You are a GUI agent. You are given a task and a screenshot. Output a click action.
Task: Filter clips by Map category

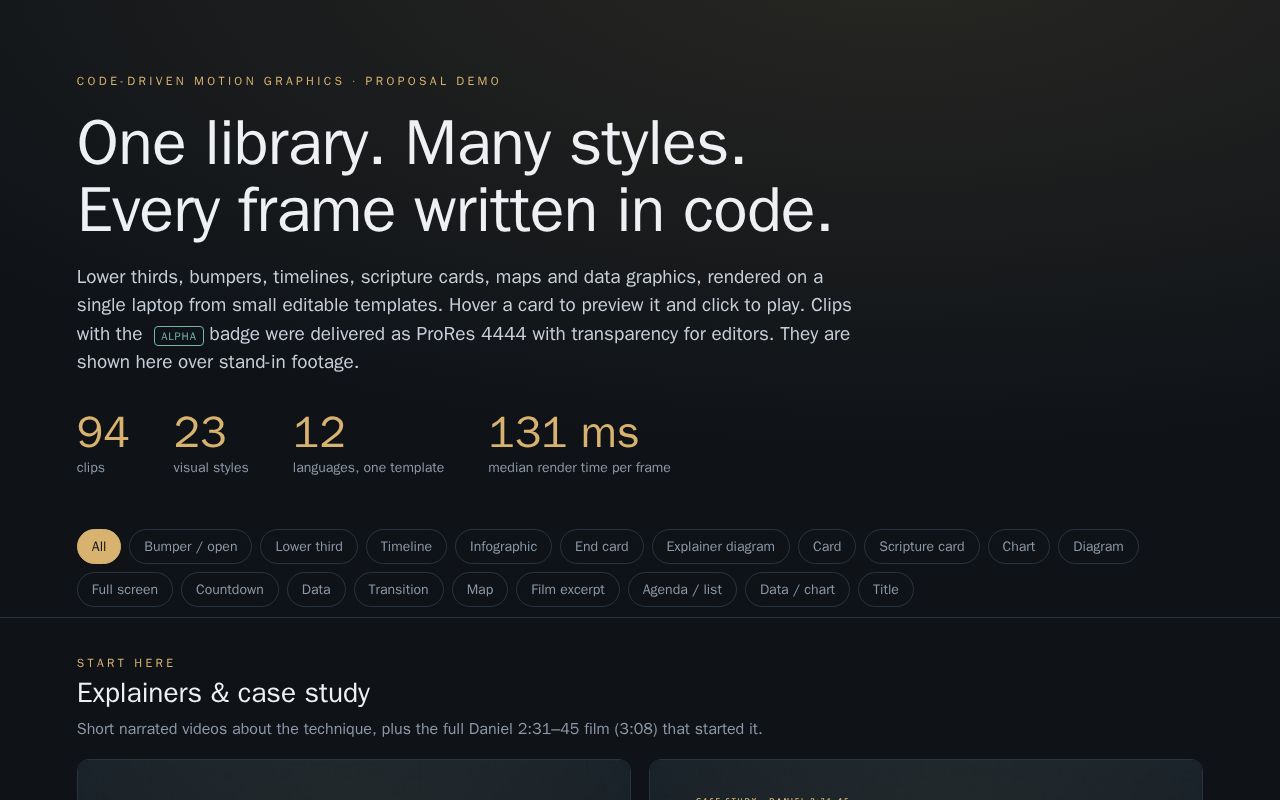click(480, 589)
